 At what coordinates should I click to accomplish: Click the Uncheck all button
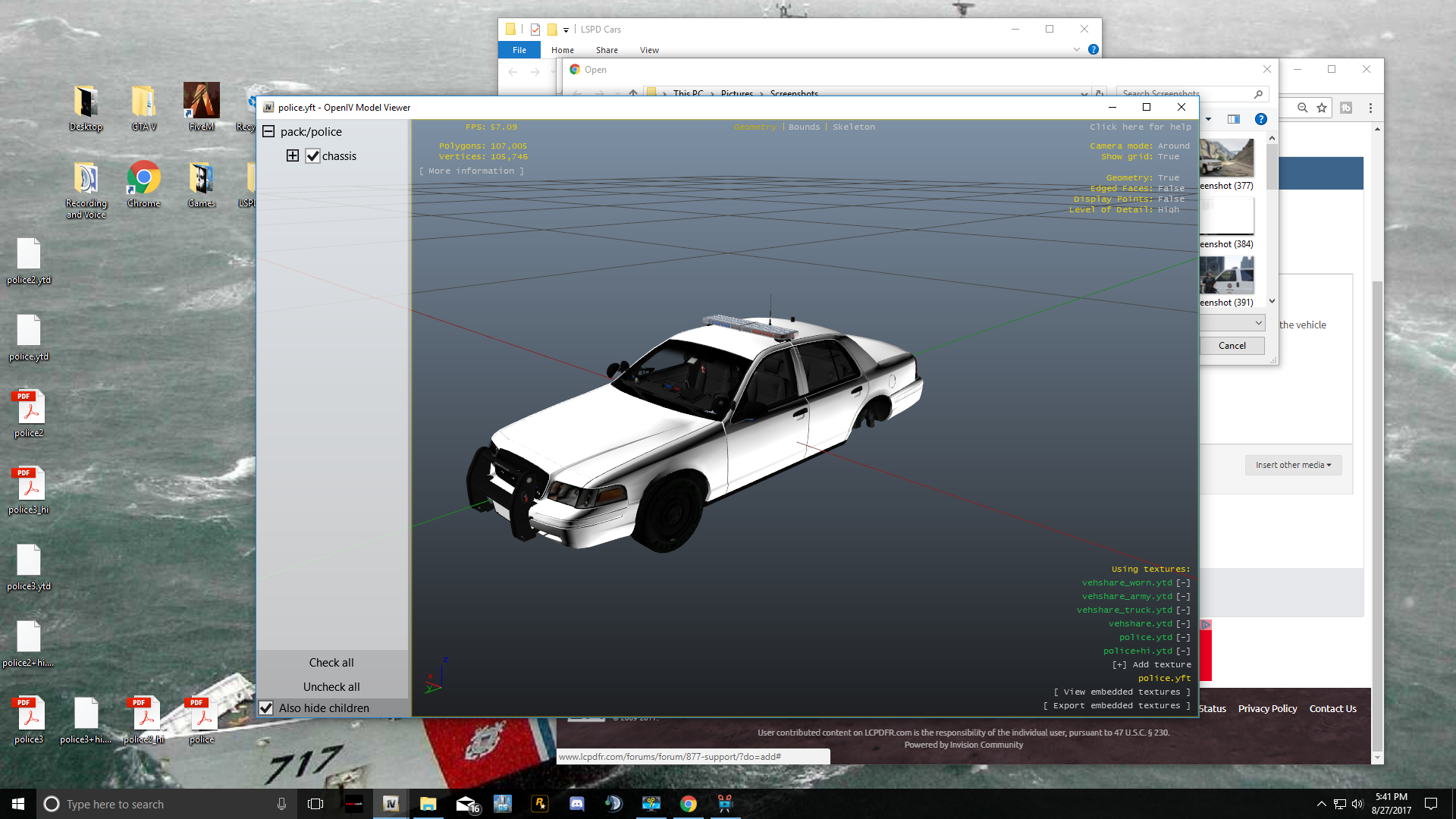(331, 687)
